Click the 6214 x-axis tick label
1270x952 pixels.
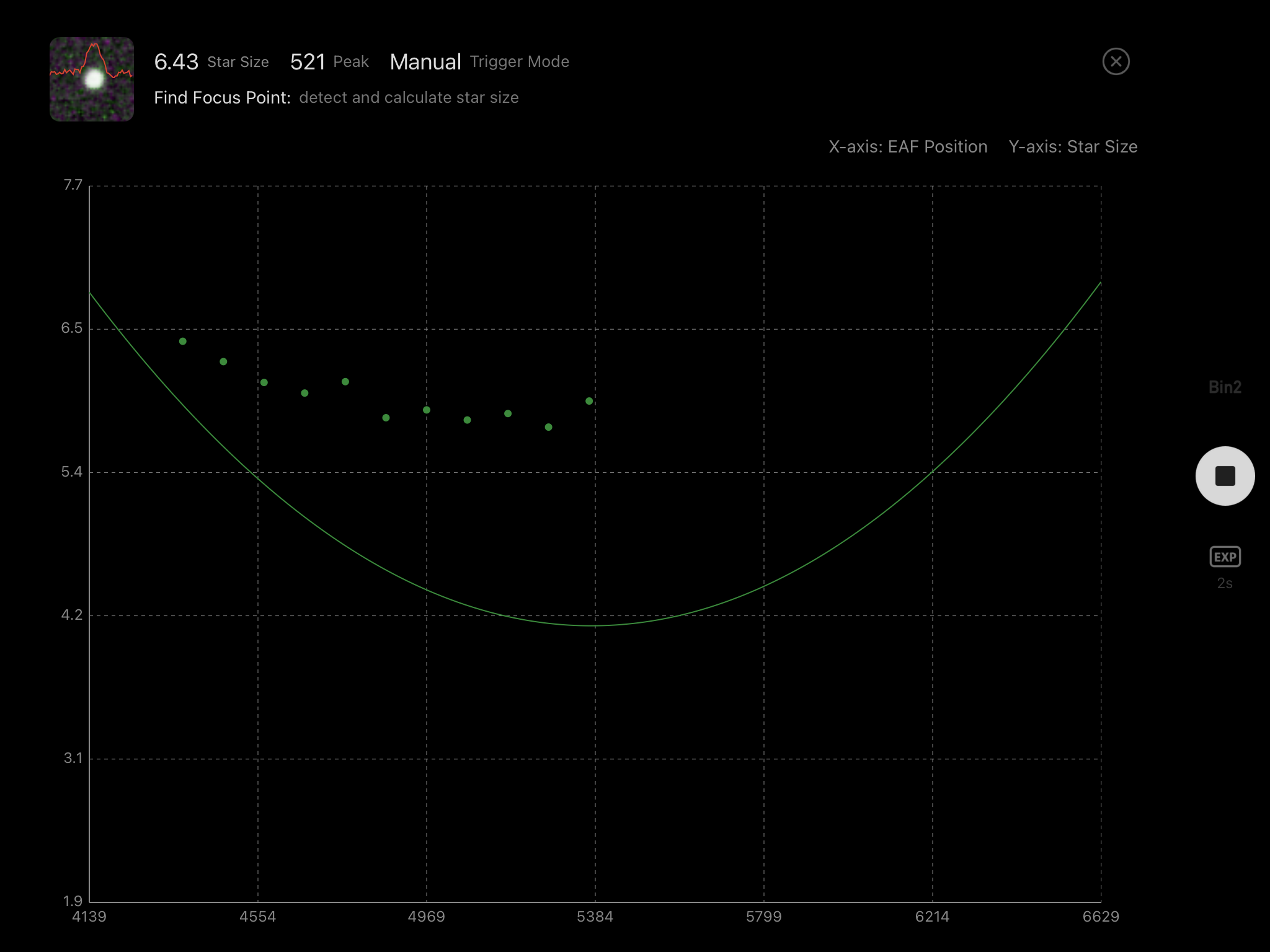point(932,917)
